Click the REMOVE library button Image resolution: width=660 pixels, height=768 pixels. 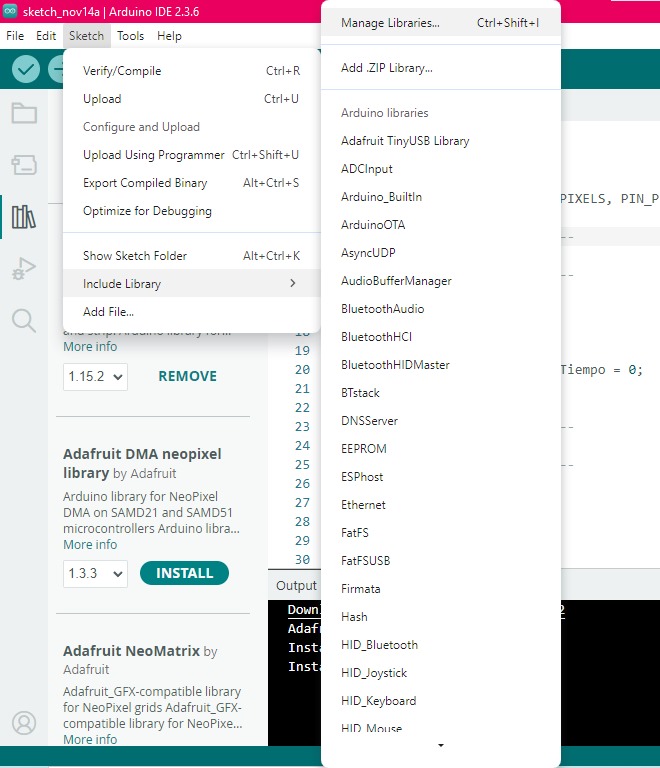[x=187, y=377]
